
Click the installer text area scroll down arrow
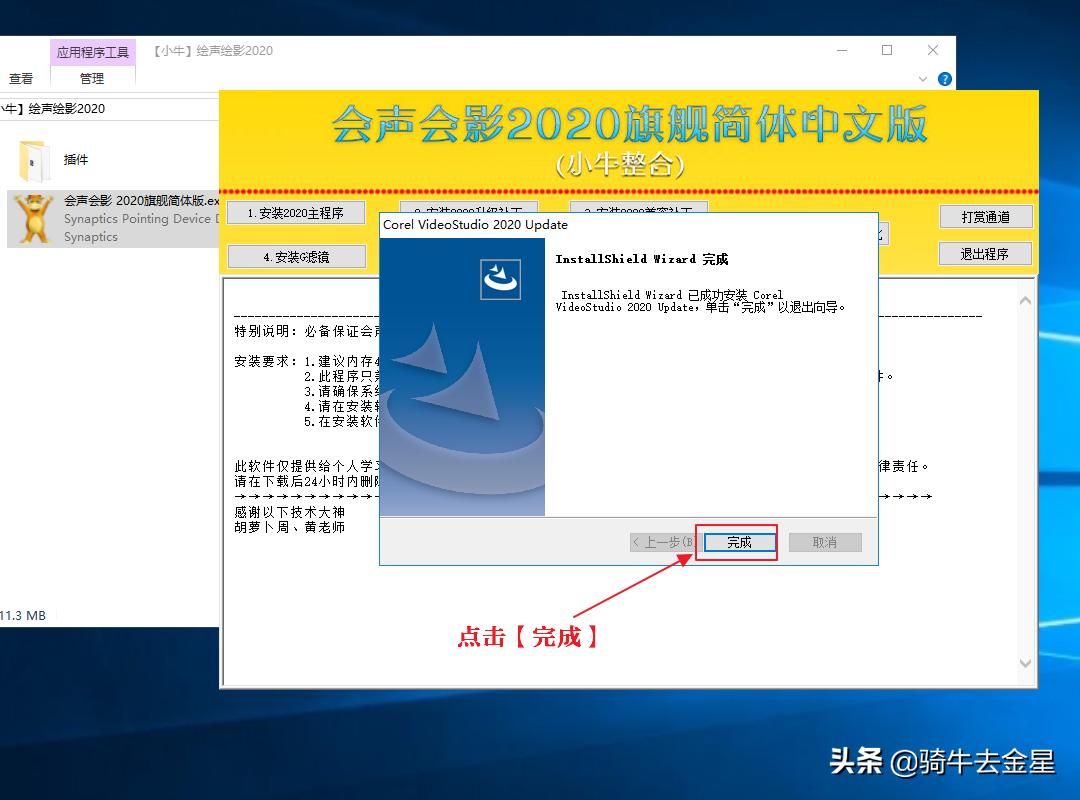point(1025,663)
